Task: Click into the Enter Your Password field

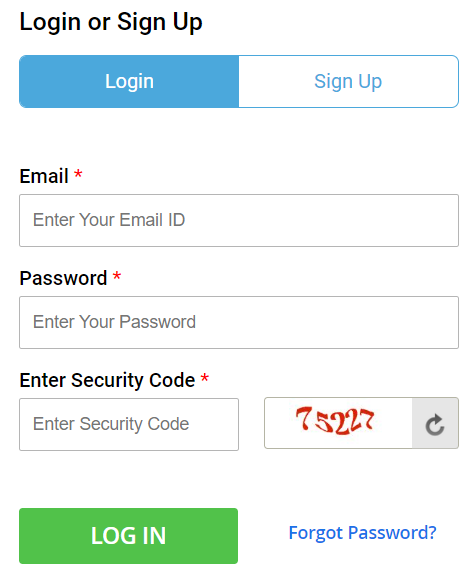Action: pos(239,322)
